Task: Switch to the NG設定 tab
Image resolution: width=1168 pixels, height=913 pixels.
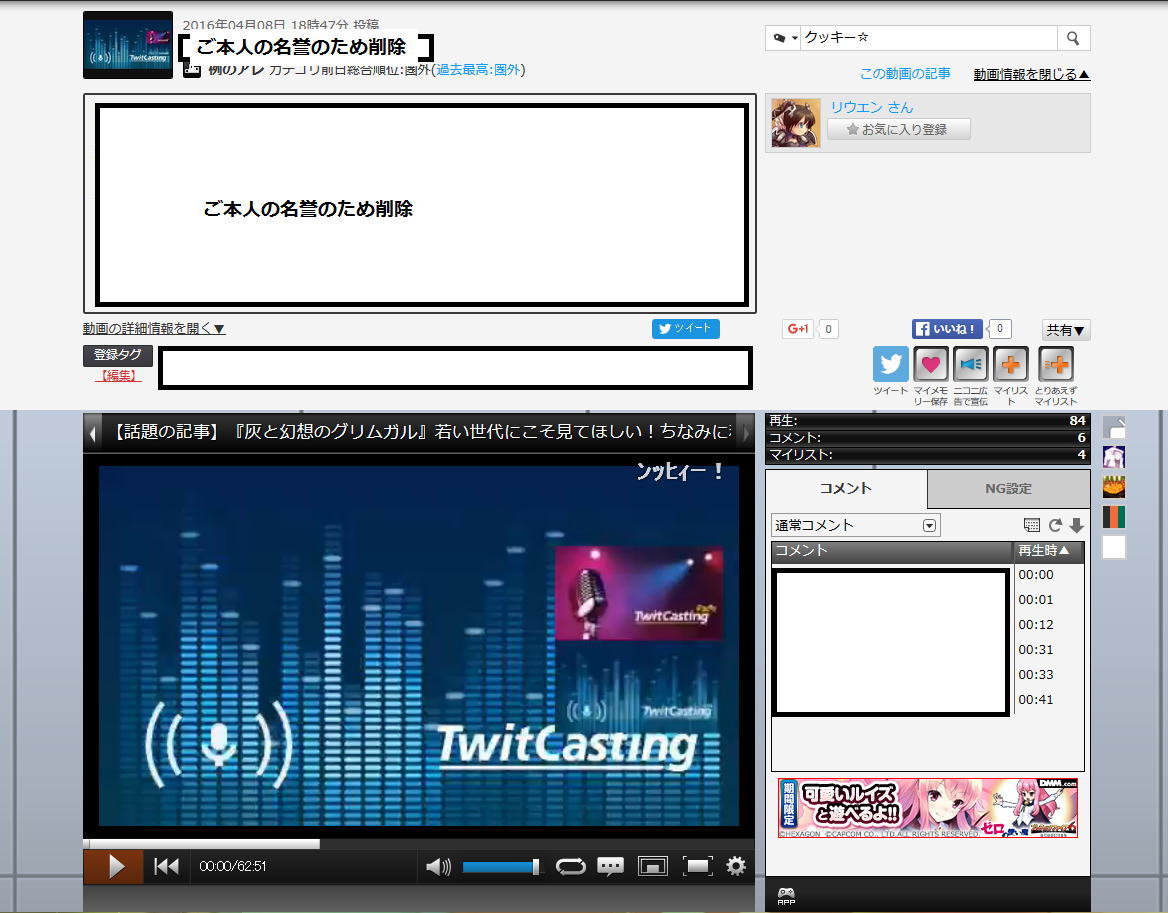Action: (1009, 489)
